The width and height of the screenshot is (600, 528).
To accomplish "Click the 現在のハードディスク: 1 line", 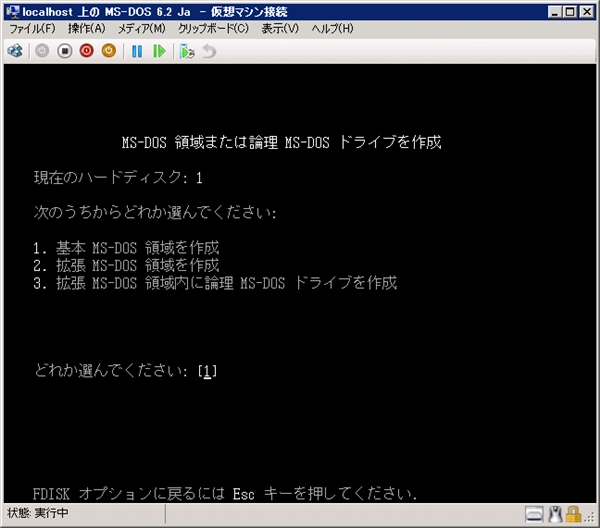I will tap(118, 178).
